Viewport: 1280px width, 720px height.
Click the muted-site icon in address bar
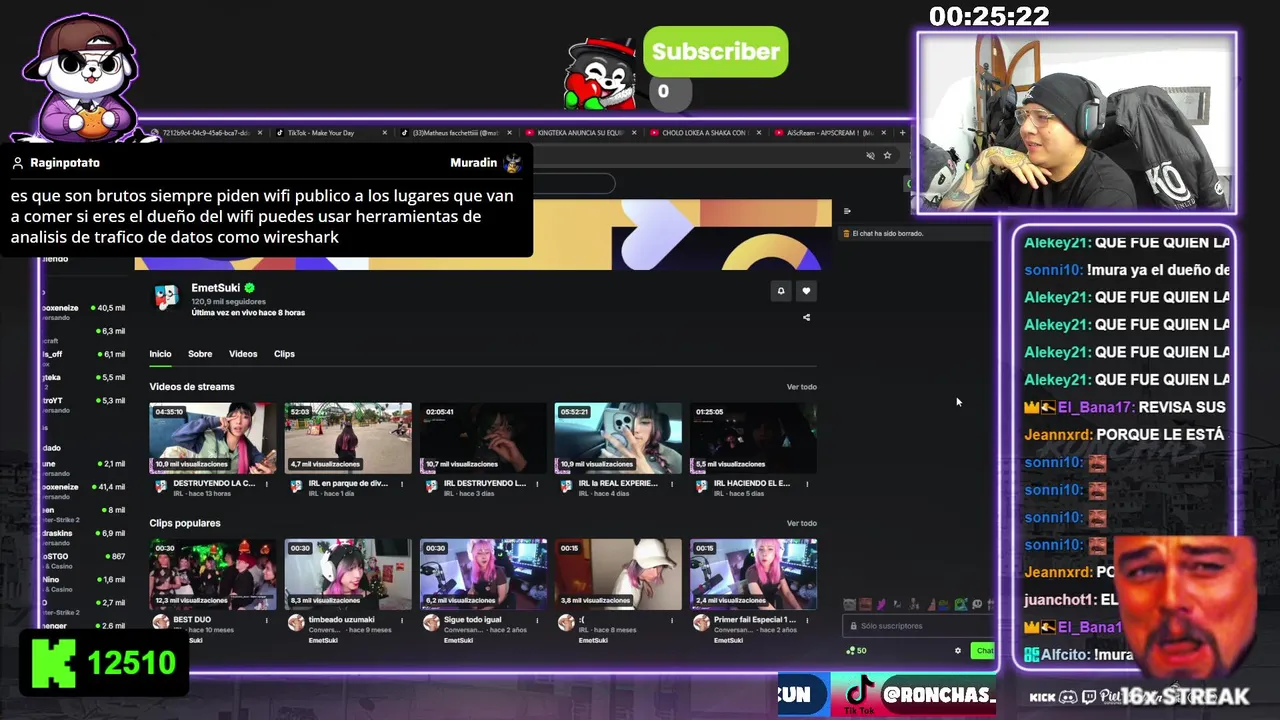[x=870, y=155]
